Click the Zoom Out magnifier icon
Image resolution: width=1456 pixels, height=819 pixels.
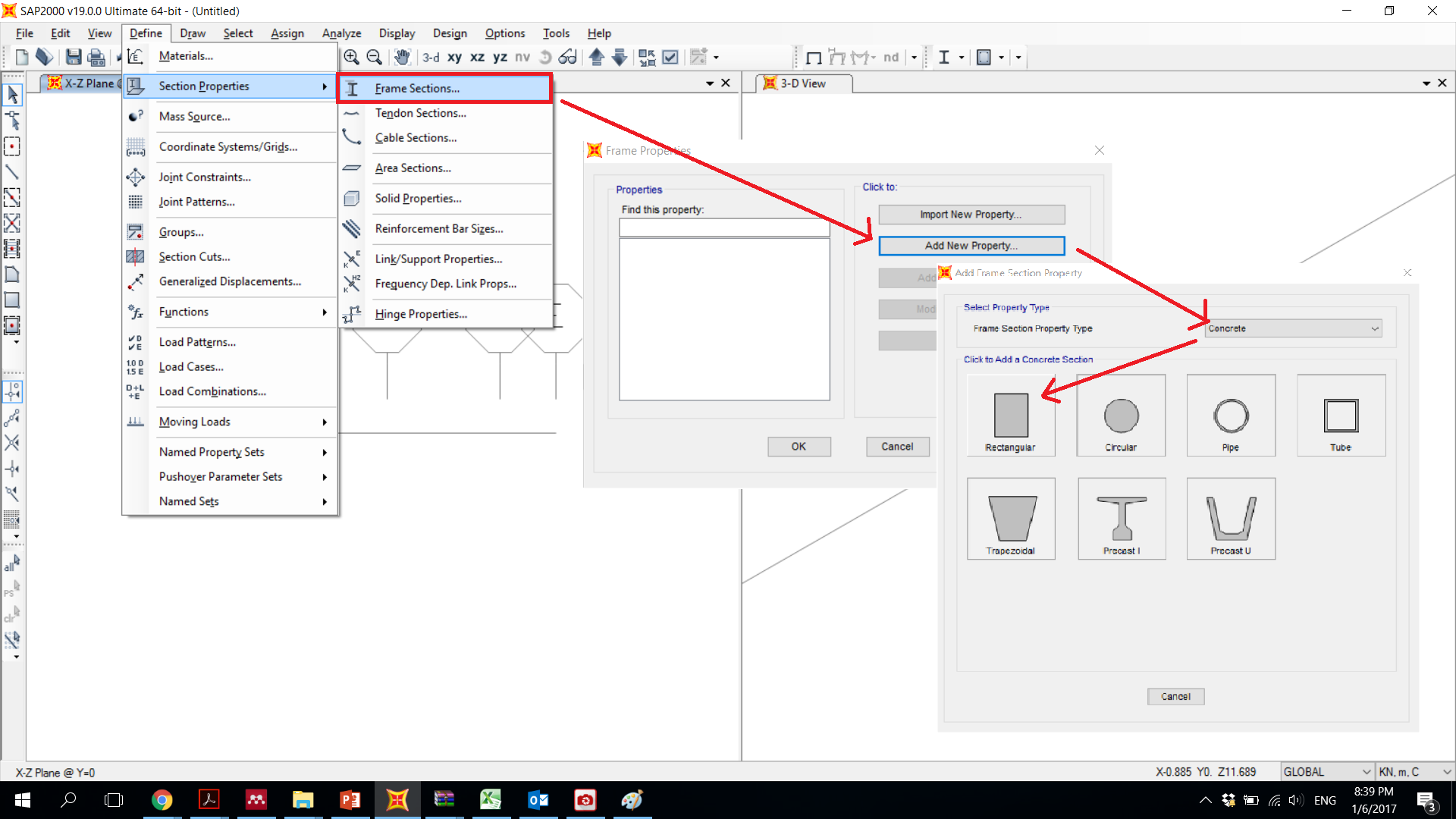[x=374, y=57]
